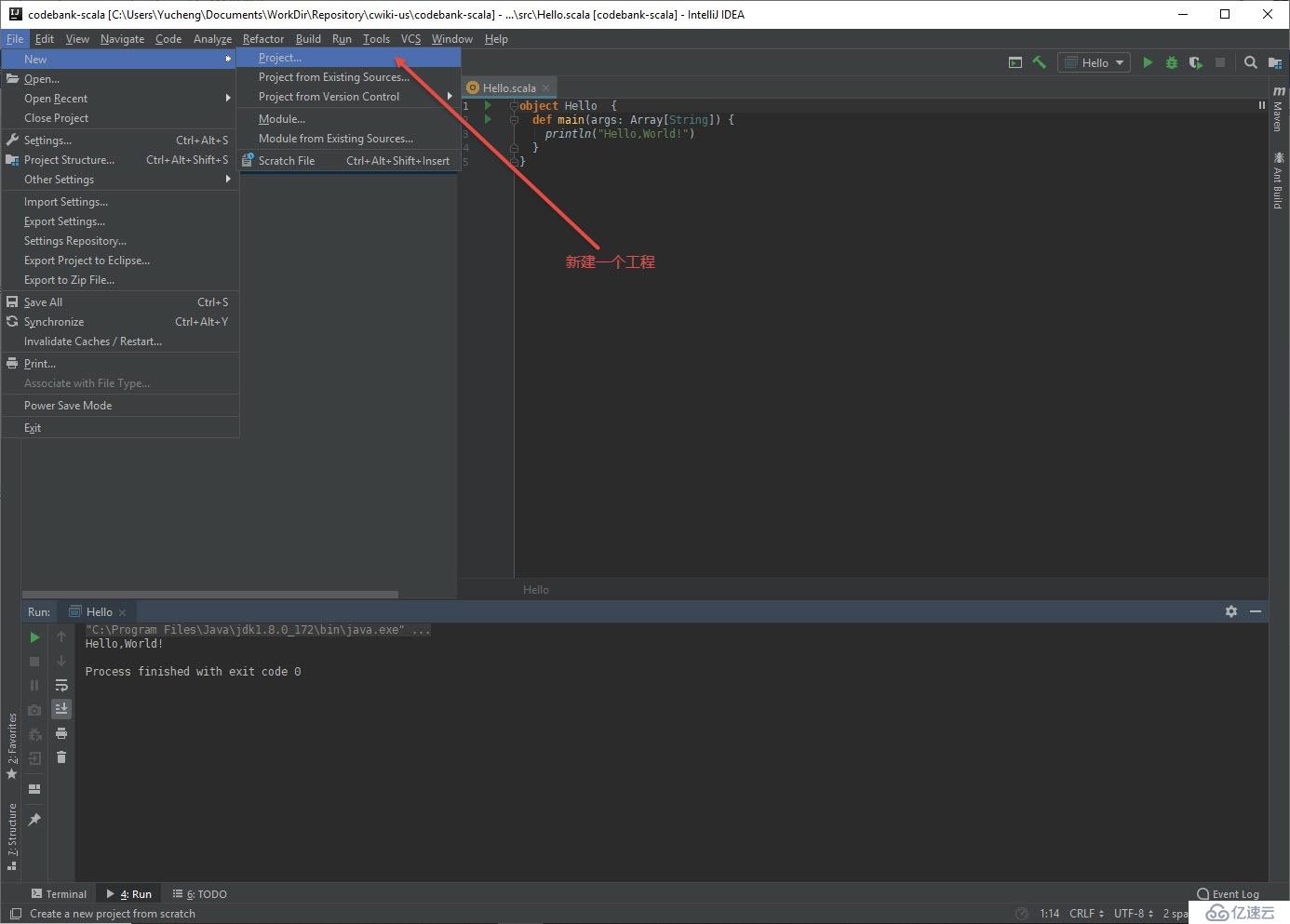The height and width of the screenshot is (924, 1290).
Task: Open the 7: Structure side panel
Action: point(12,837)
